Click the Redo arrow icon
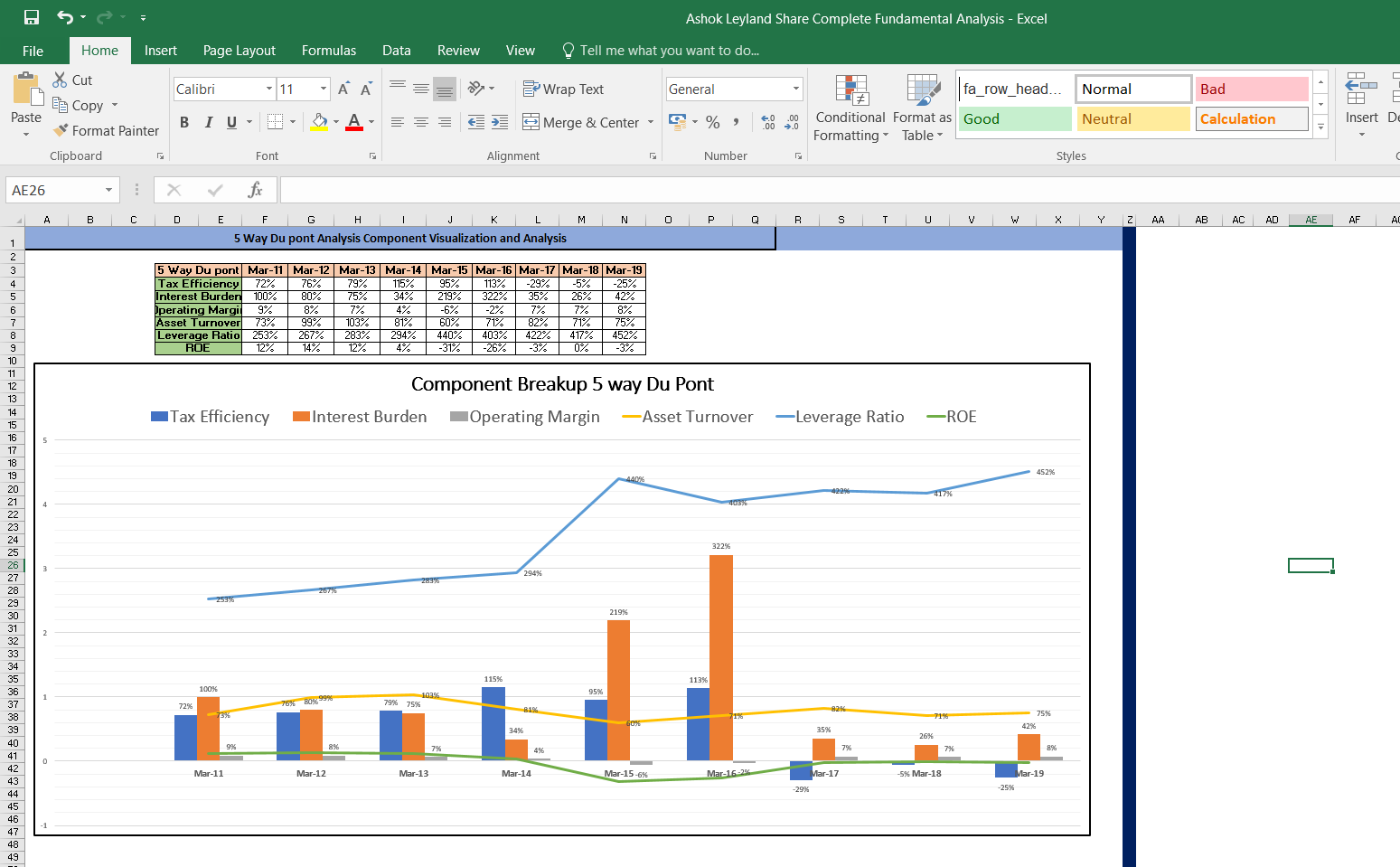The width and height of the screenshot is (1400, 867). tap(104, 17)
